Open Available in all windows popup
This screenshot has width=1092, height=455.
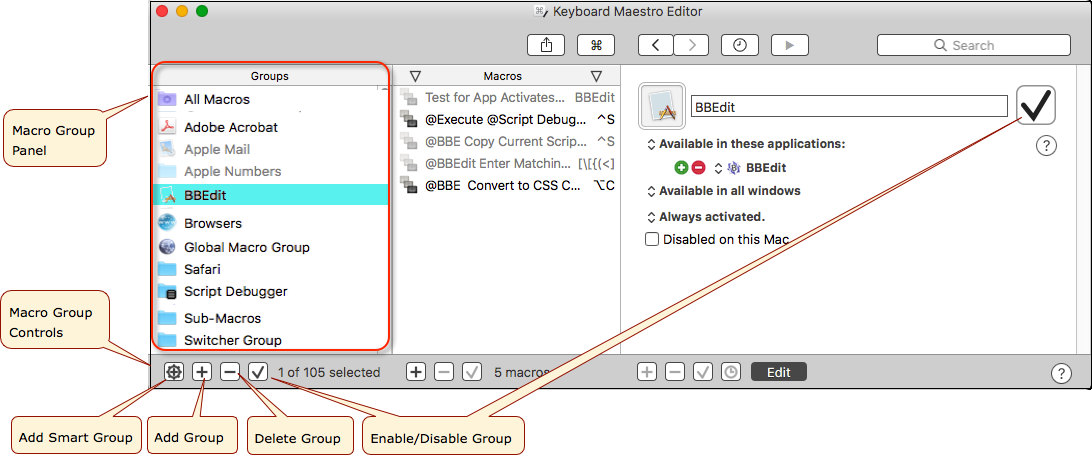tap(724, 191)
